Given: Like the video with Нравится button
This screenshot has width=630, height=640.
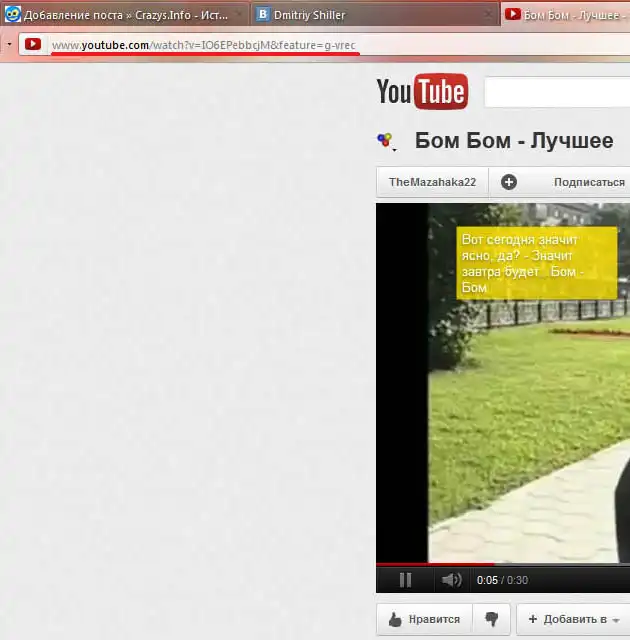Looking at the screenshot, I should coord(424,619).
